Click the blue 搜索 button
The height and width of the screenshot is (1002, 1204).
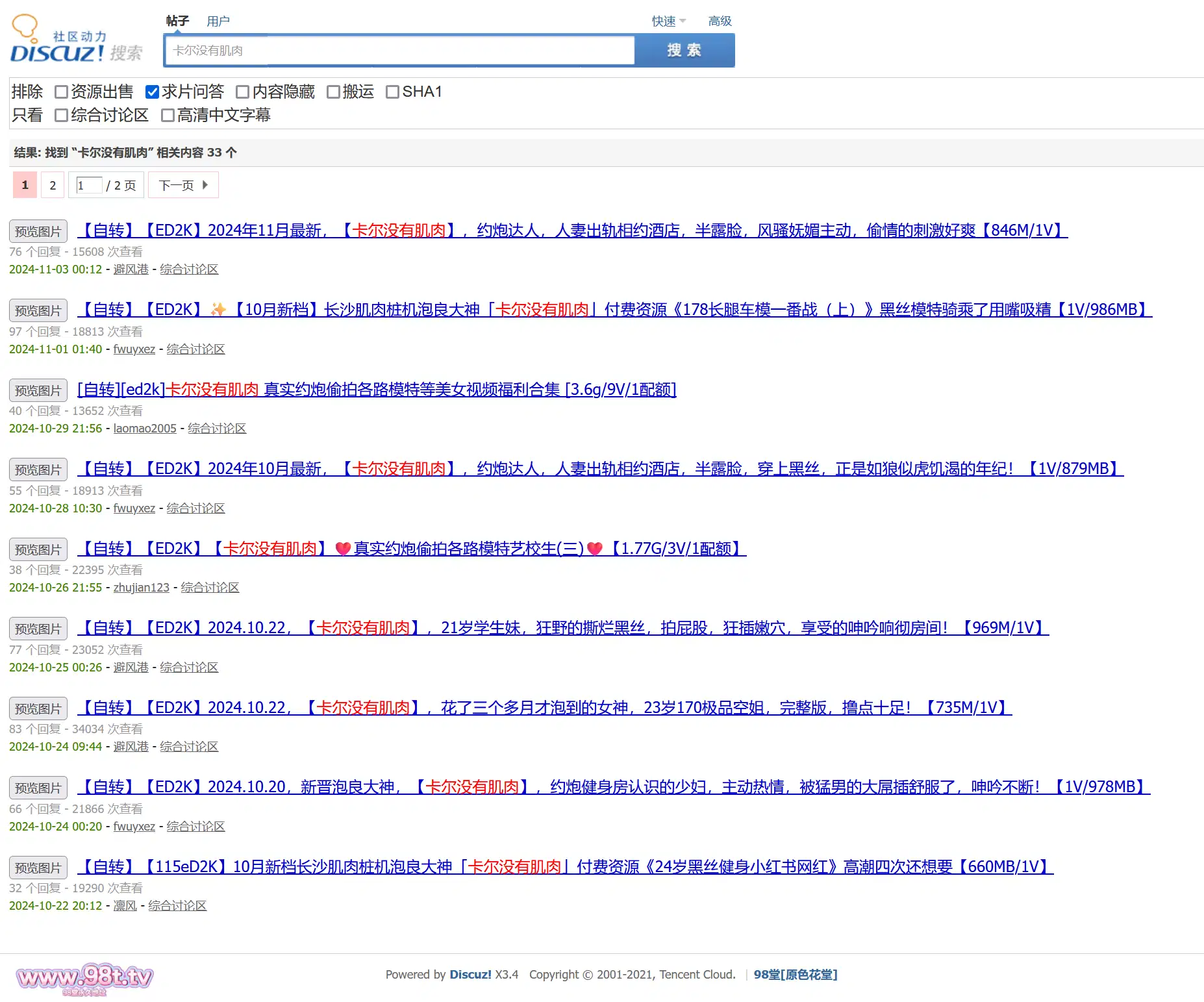[684, 50]
